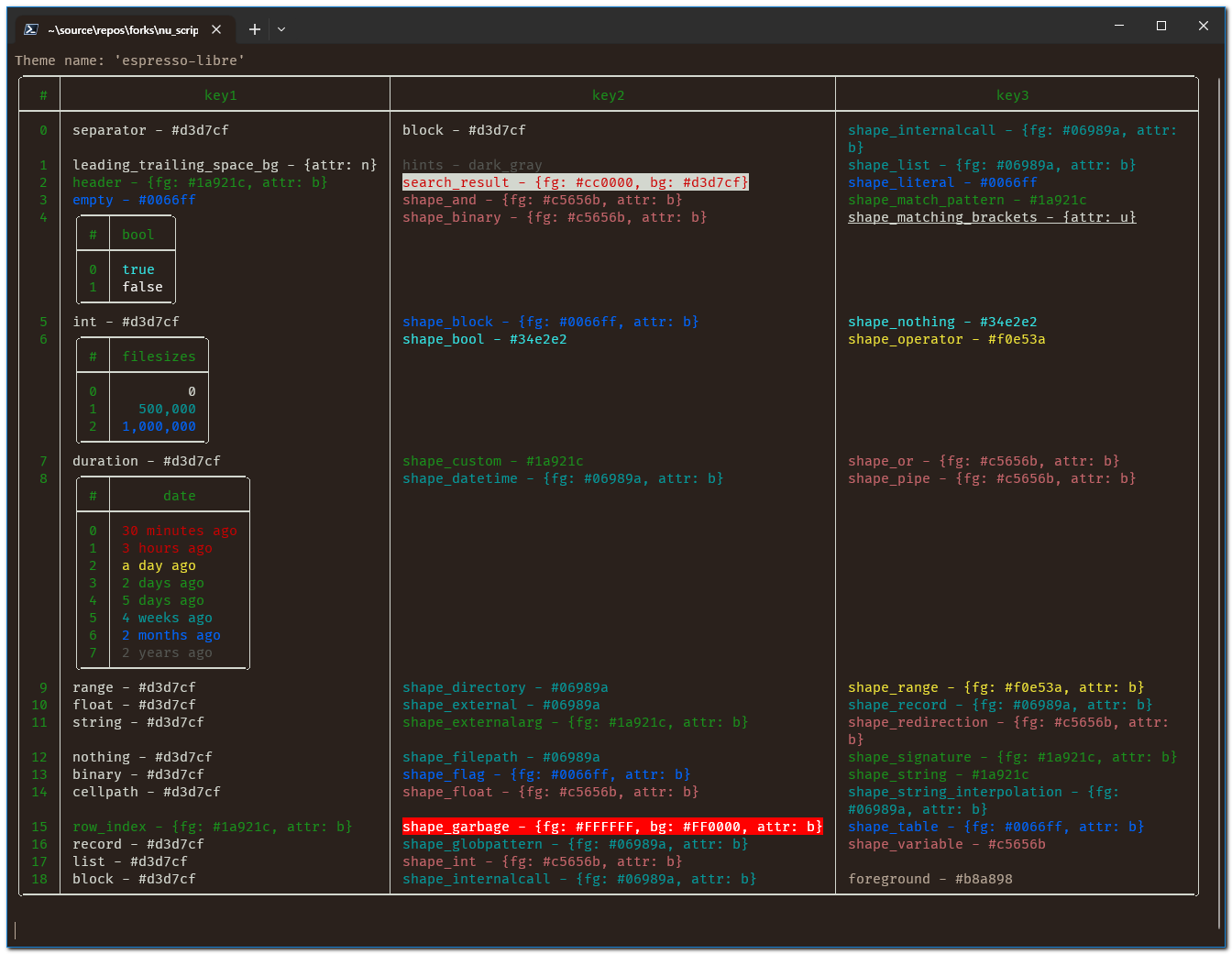Click the 'shape_and' entry
This screenshot has height=954, width=1232.
click(x=543, y=200)
